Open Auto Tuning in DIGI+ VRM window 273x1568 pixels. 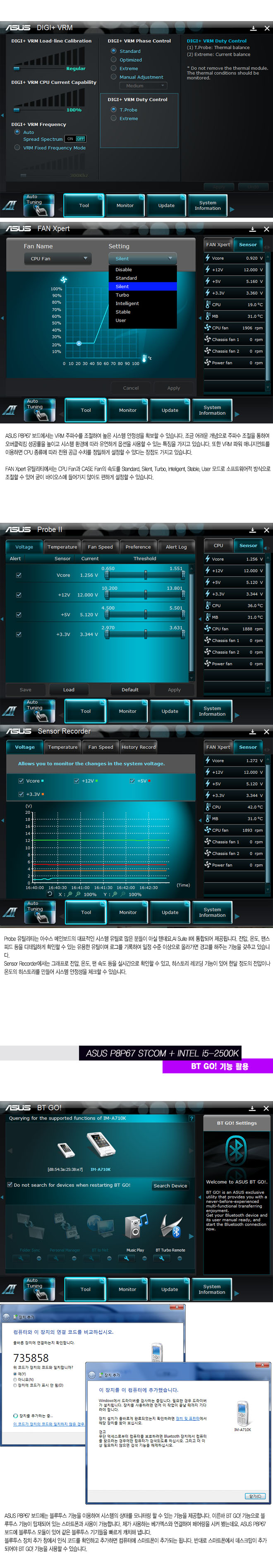coord(39,205)
